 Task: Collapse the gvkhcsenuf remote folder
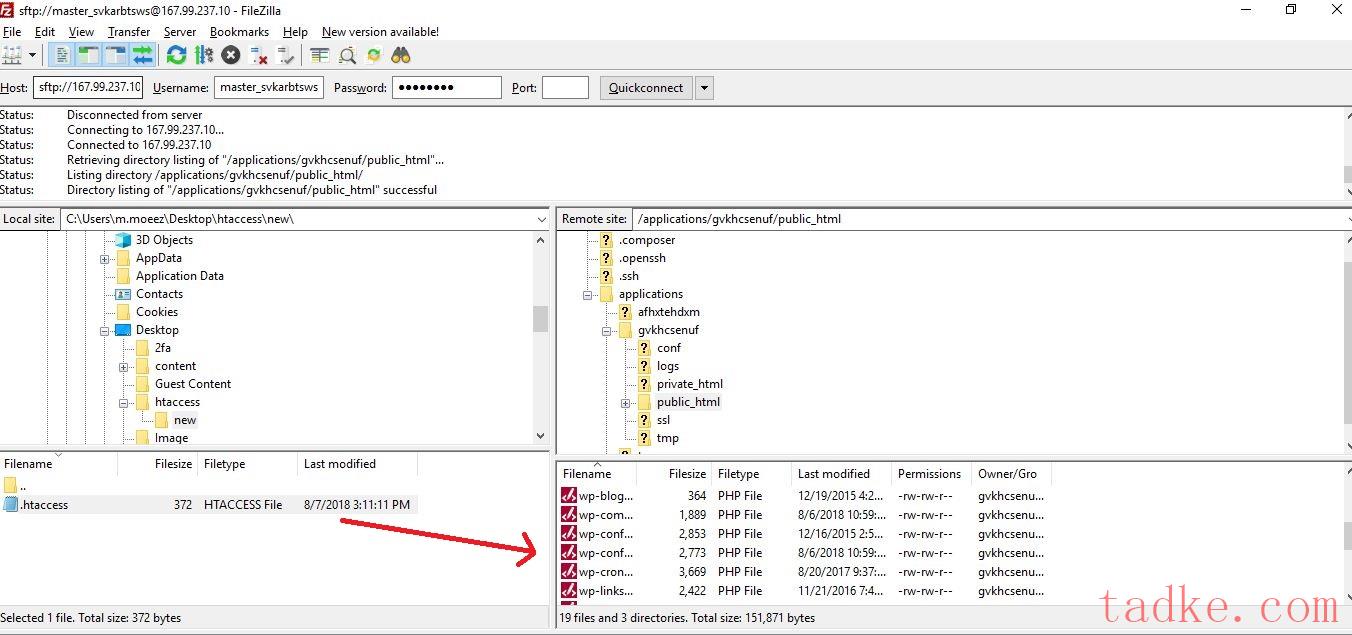click(606, 330)
